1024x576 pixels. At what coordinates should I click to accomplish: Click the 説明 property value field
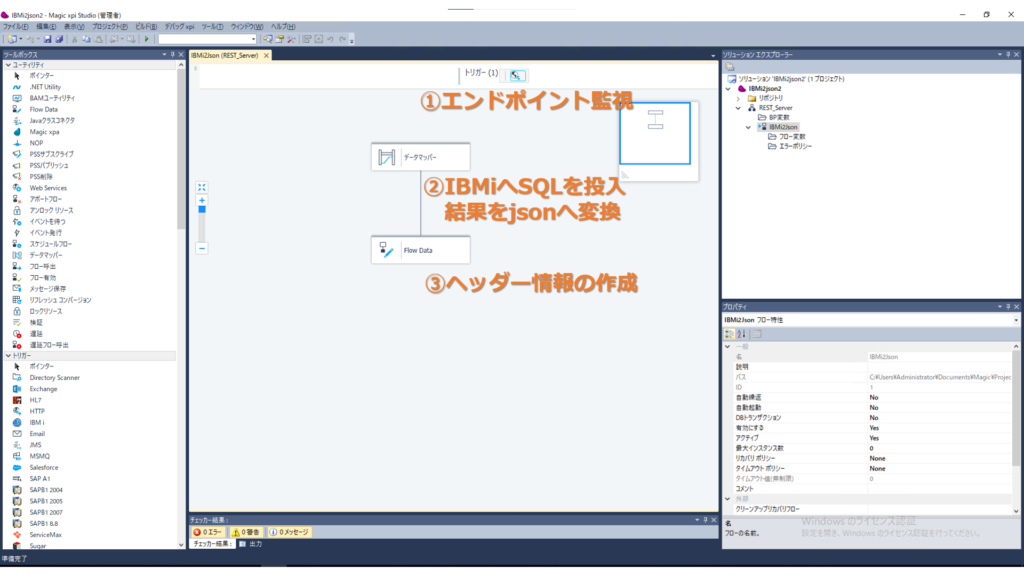pyautogui.click(x=940, y=367)
